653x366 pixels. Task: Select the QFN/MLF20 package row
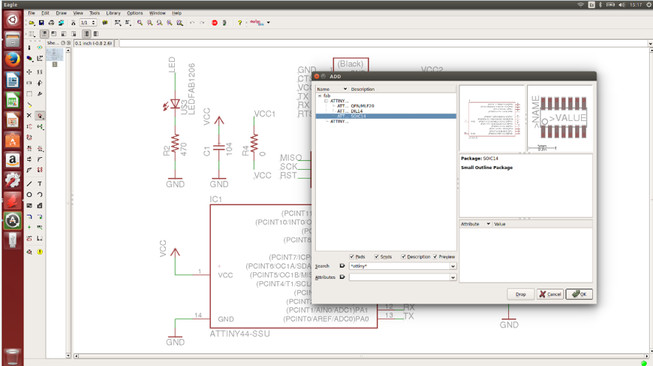[386, 106]
